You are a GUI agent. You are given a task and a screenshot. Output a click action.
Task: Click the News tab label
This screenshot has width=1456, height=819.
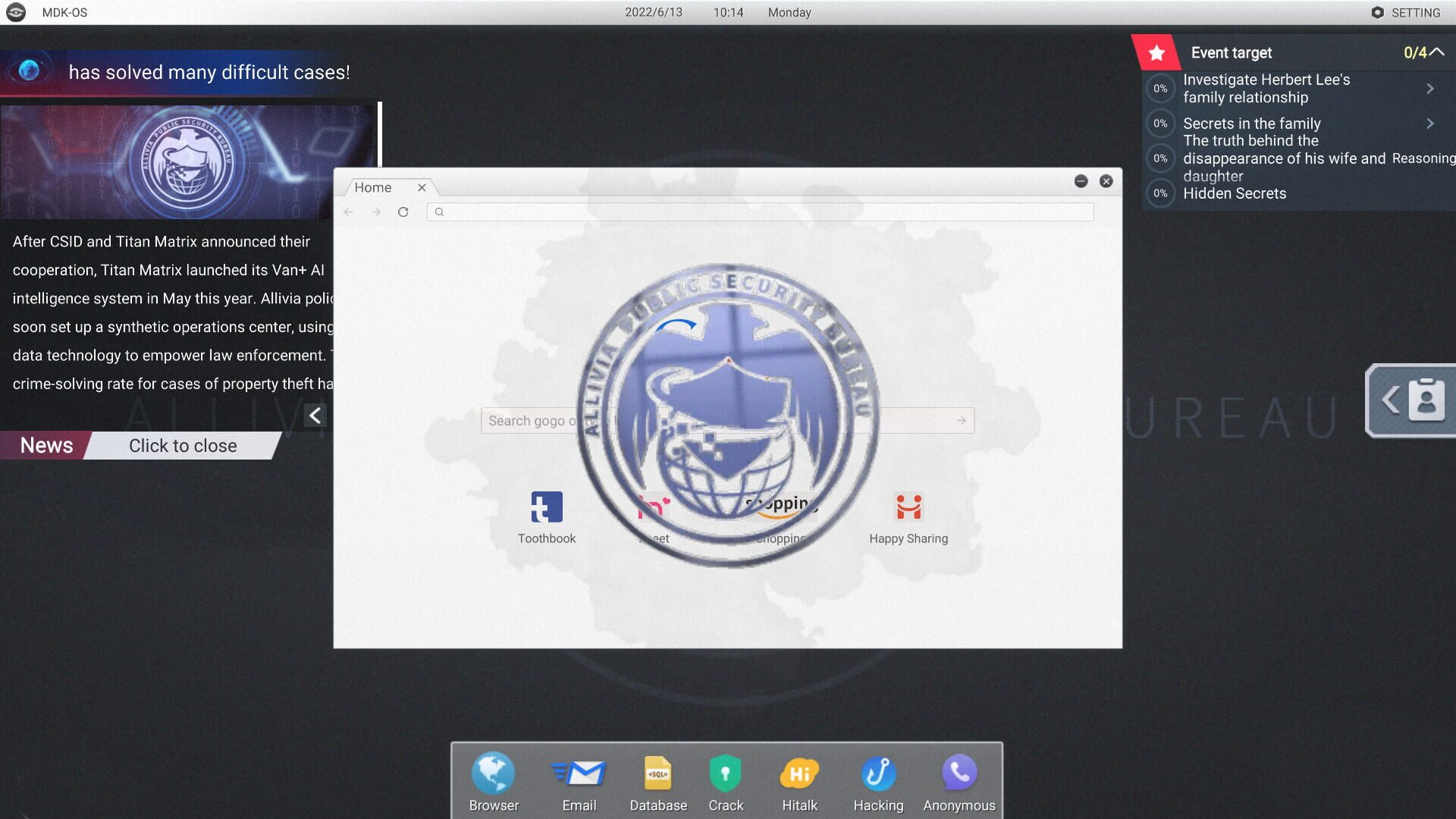[x=46, y=445]
